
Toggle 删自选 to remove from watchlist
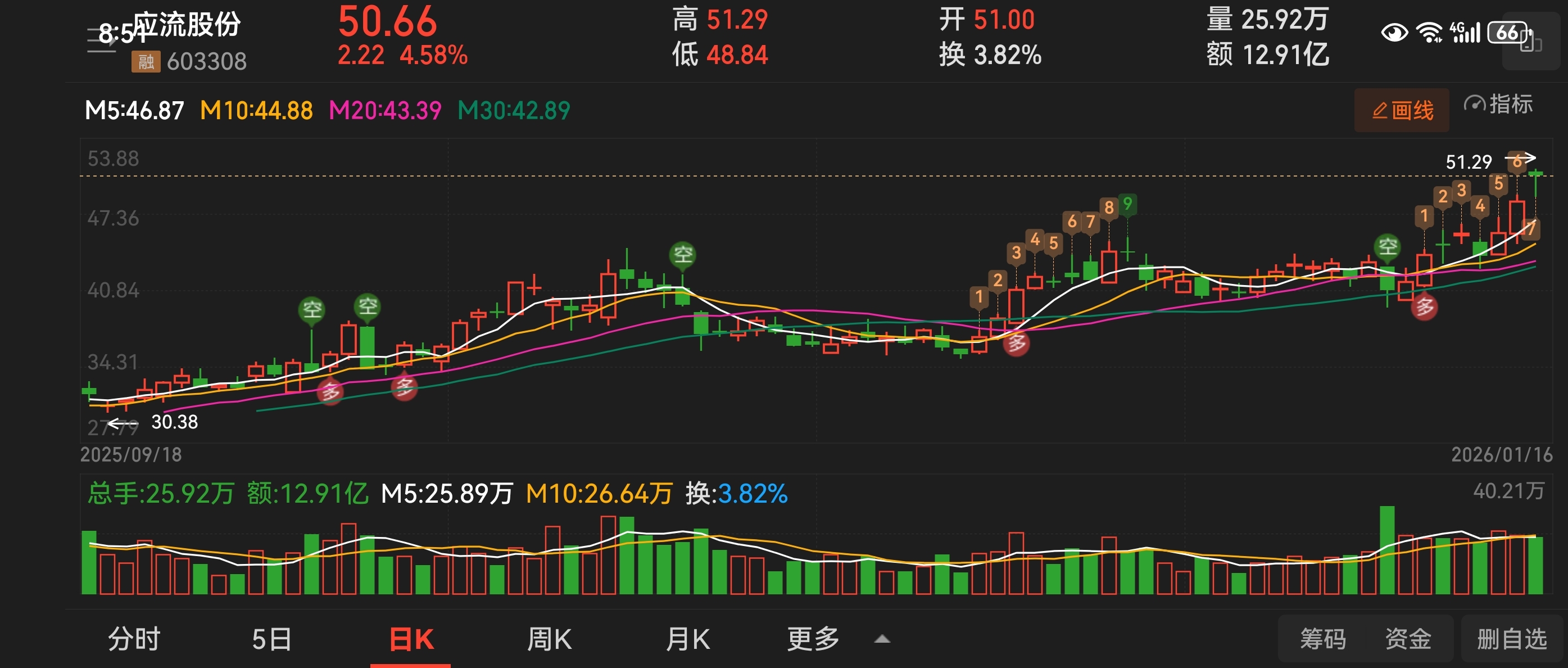point(1511,639)
